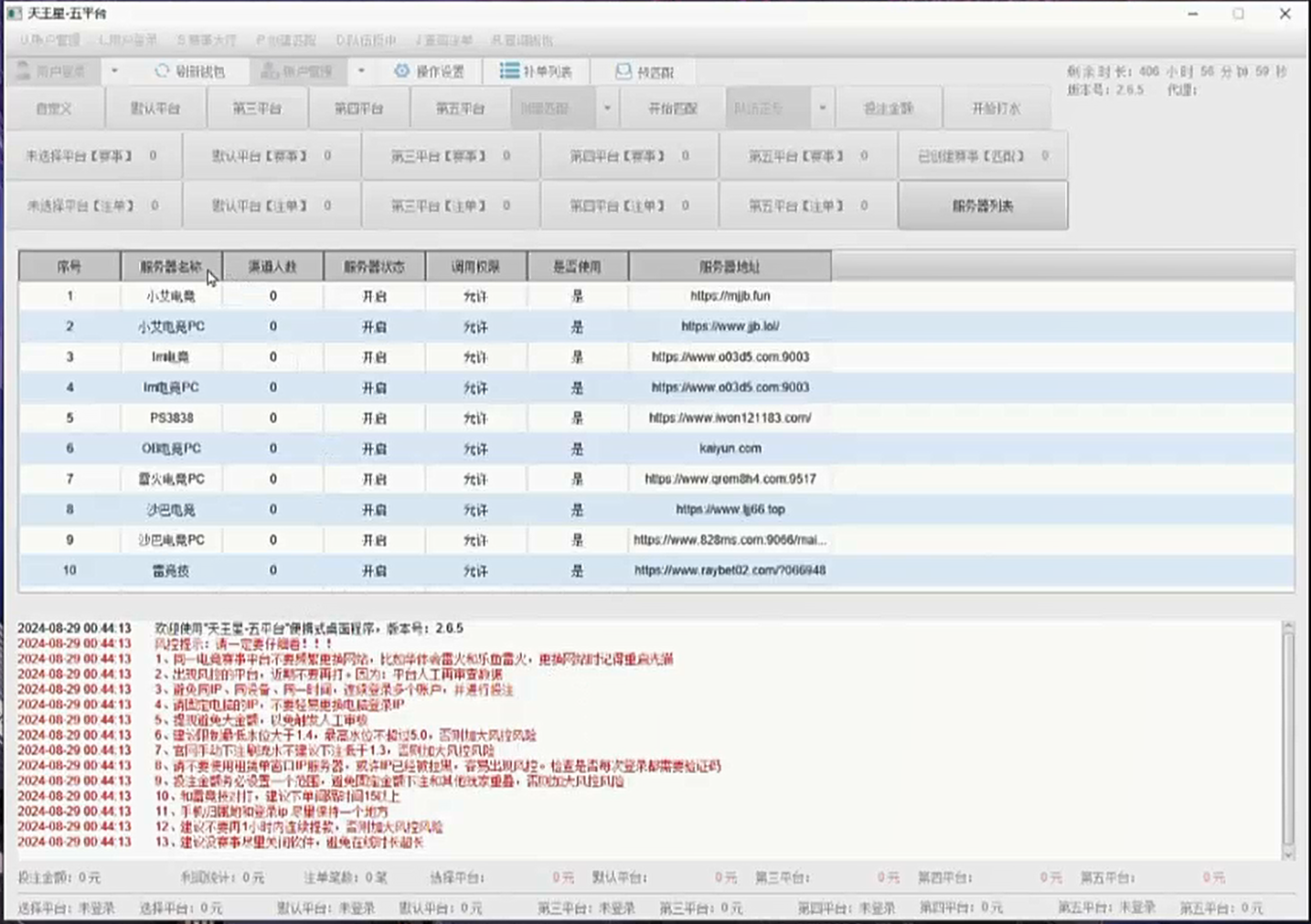Click the 账户管理 people icon in toolbar

coord(270,71)
